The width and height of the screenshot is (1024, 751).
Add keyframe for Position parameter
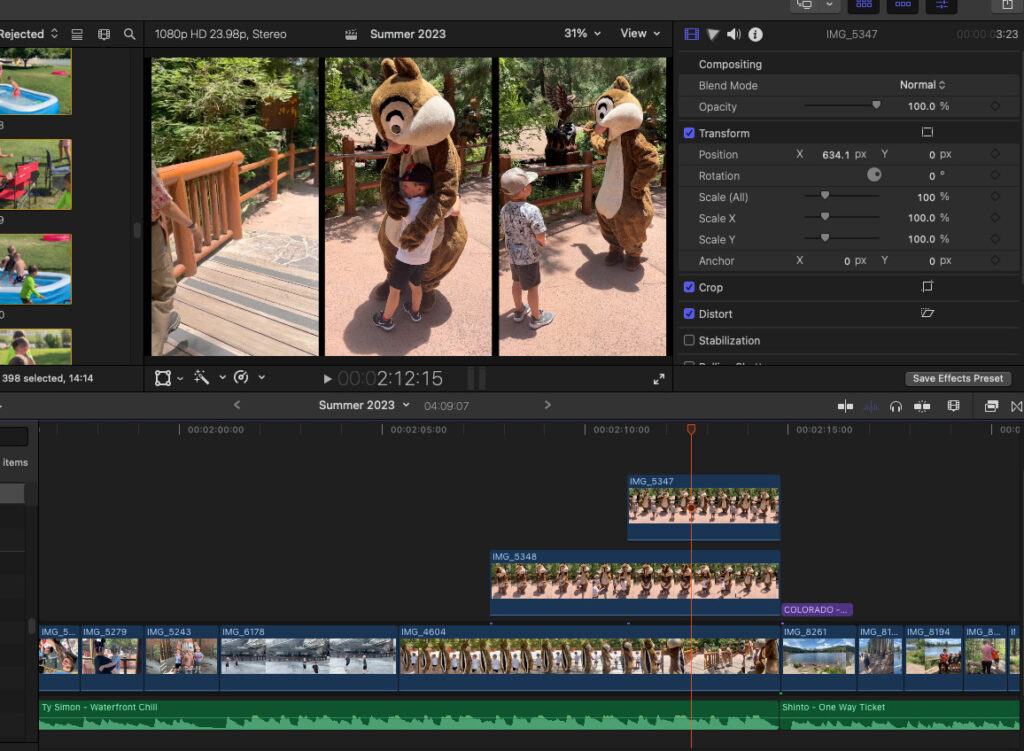point(995,154)
